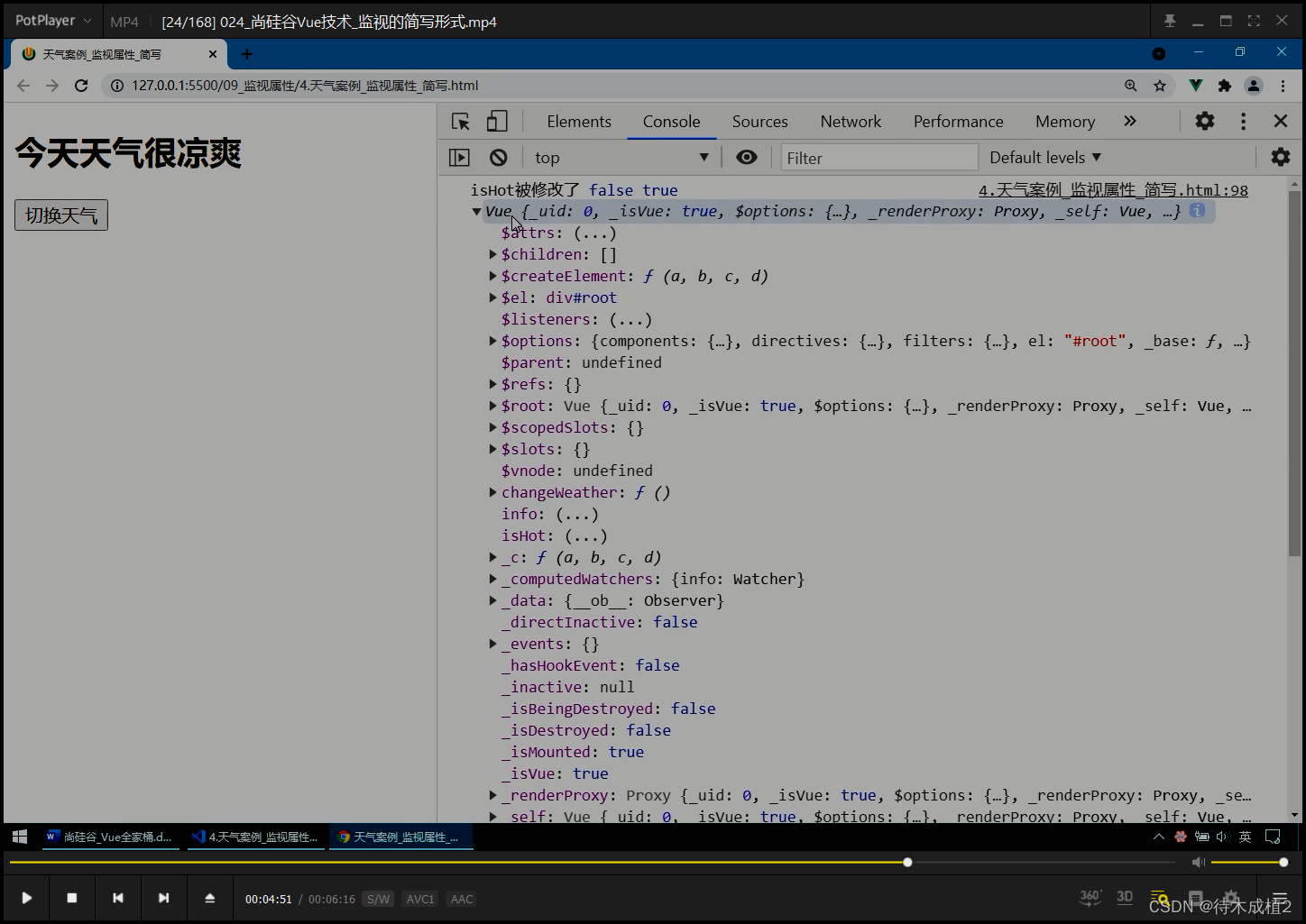Viewport: 1306px width, 924px height.
Task: Switch to the Memory tab
Action: pos(1065,122)
